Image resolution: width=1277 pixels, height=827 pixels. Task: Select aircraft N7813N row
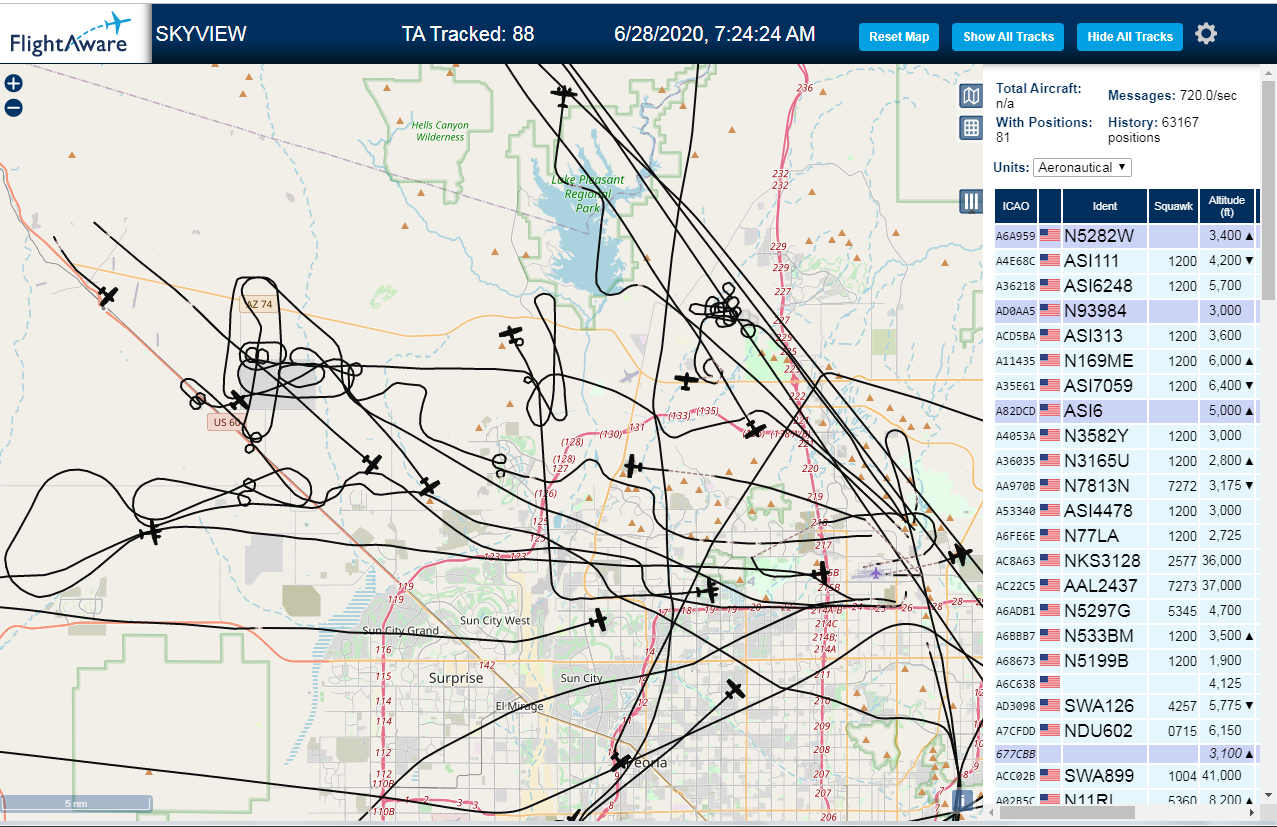pos(1125,486)
